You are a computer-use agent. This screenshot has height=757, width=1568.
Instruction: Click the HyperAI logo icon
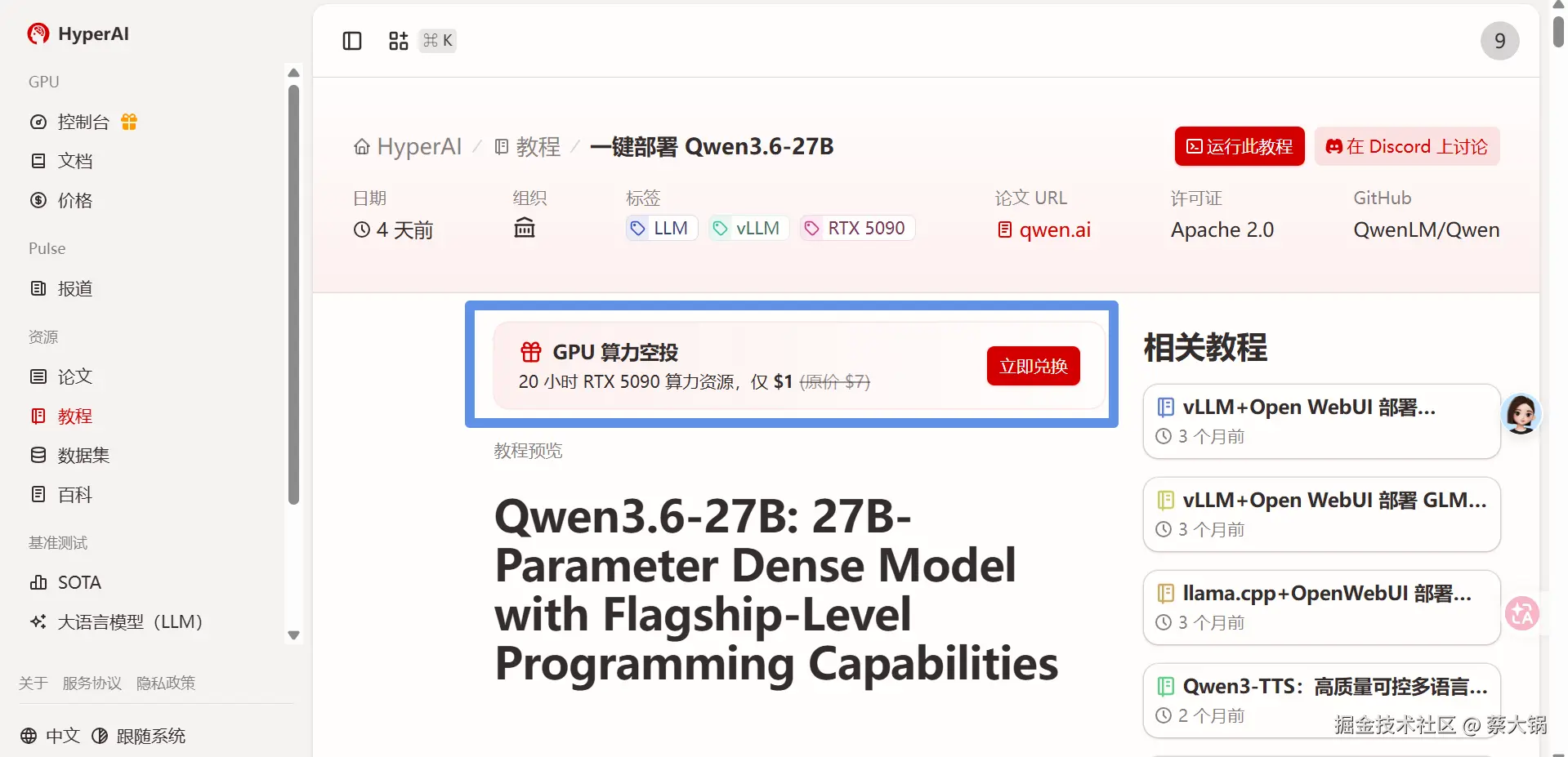(x=38, y=34)
